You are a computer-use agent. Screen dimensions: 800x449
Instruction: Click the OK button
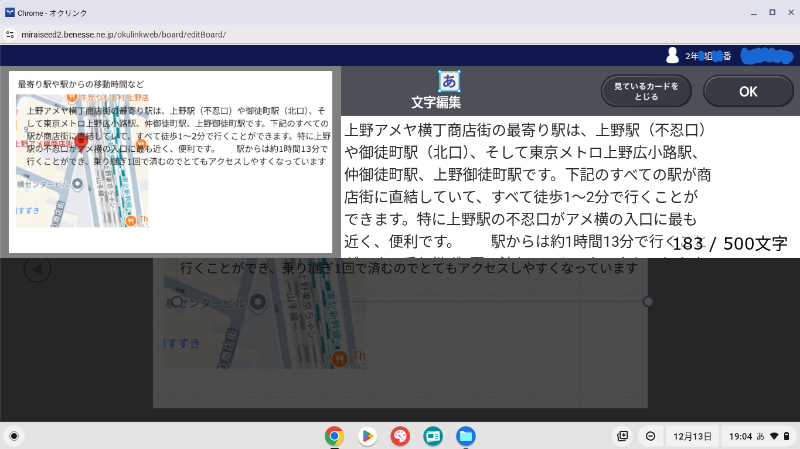pos(748,91)
